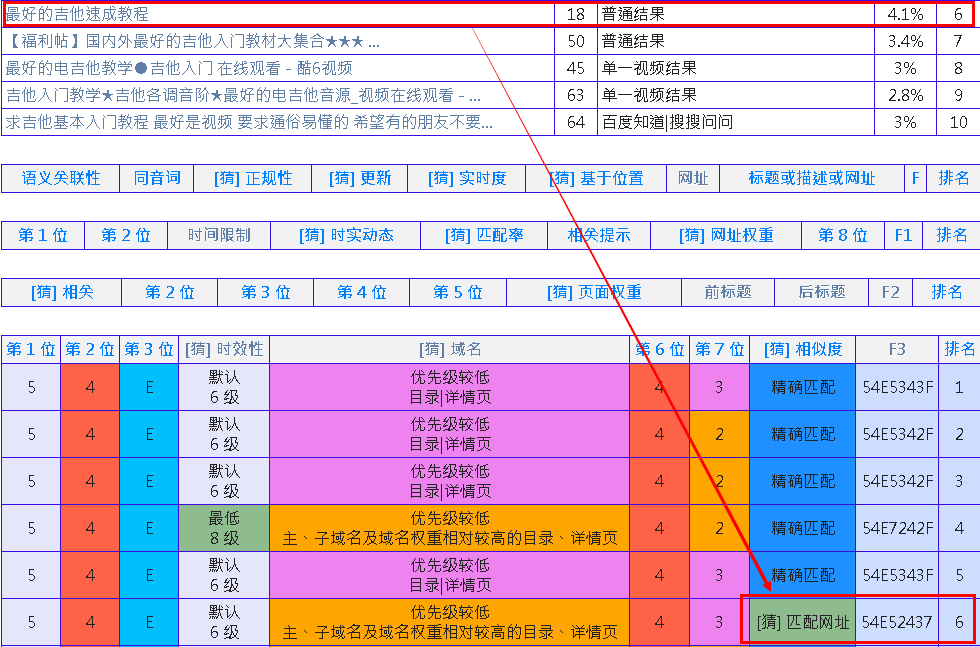The image size is (980, 647).
Task: Select rank 4 cell beside 54E7242F
Action: pos(959,528)
